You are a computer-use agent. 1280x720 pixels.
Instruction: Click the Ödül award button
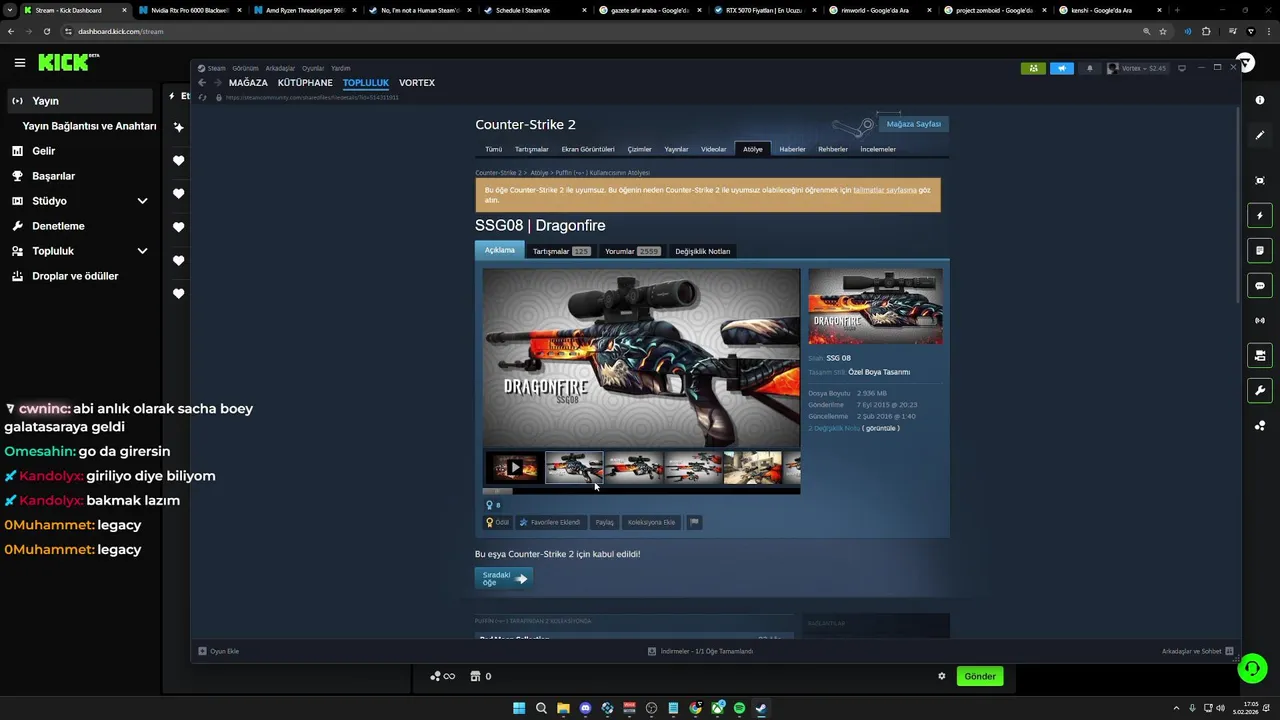coord(498,522)
